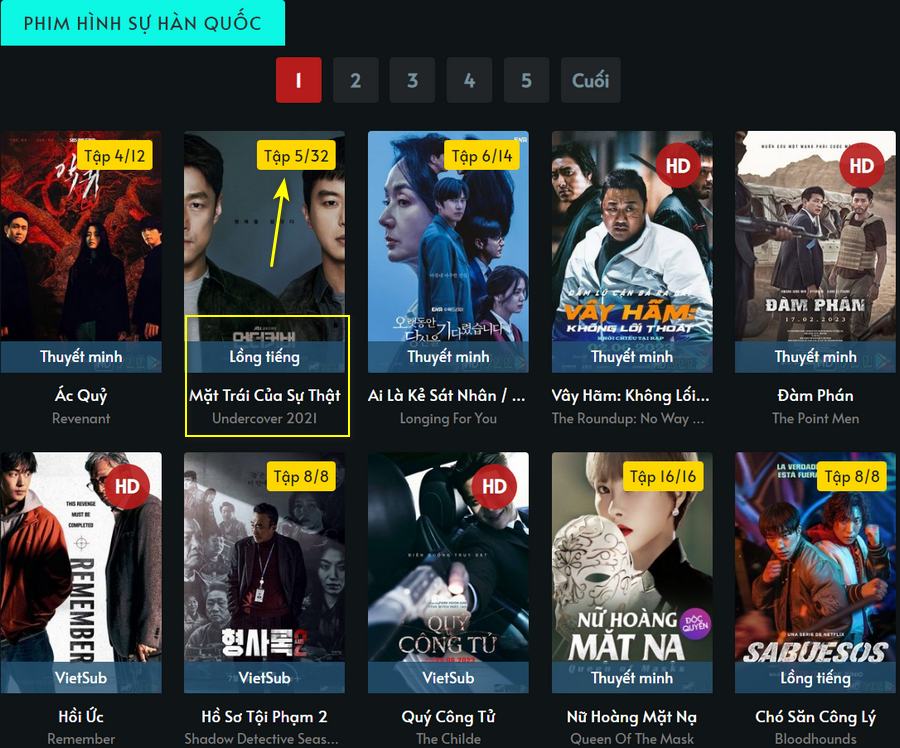
Task: Go to pagination page 3
Action: tap(412, 80)
